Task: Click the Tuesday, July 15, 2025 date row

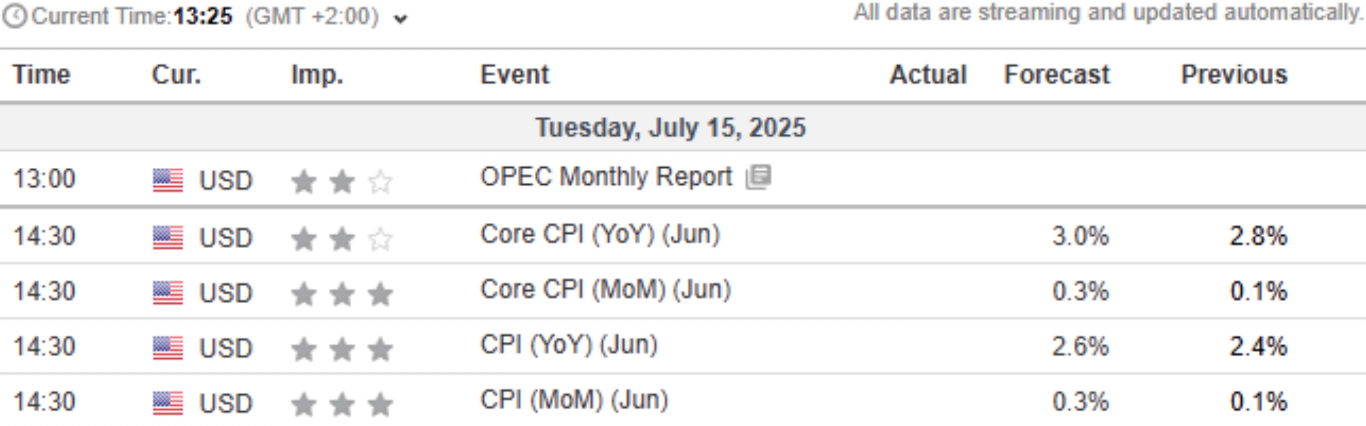Action: pyautogui.click(x=670, y=128)
